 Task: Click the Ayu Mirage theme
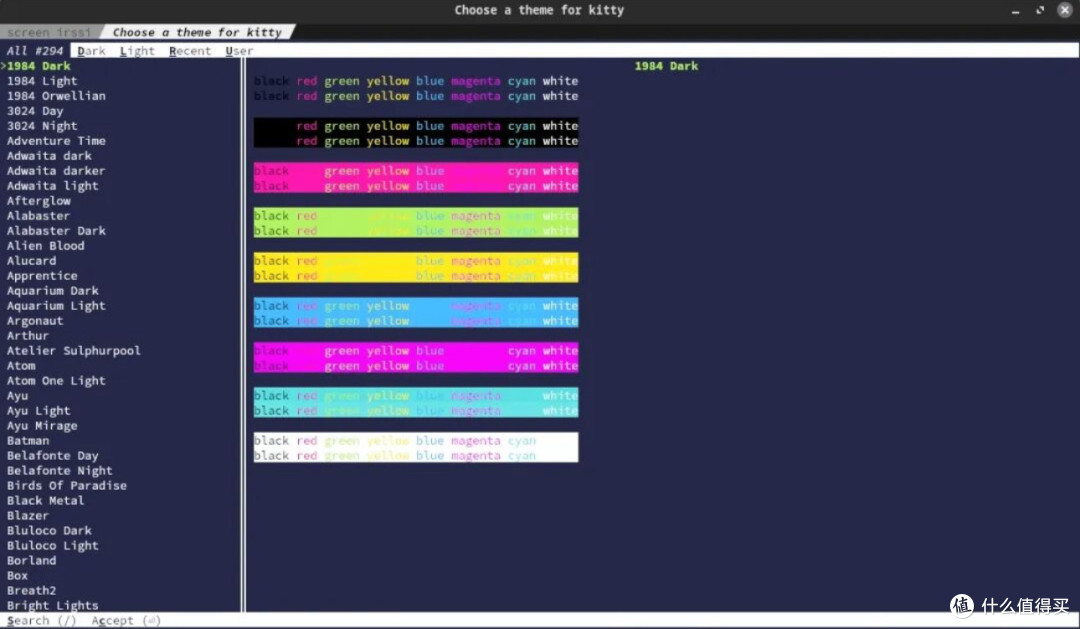(42, 426)
